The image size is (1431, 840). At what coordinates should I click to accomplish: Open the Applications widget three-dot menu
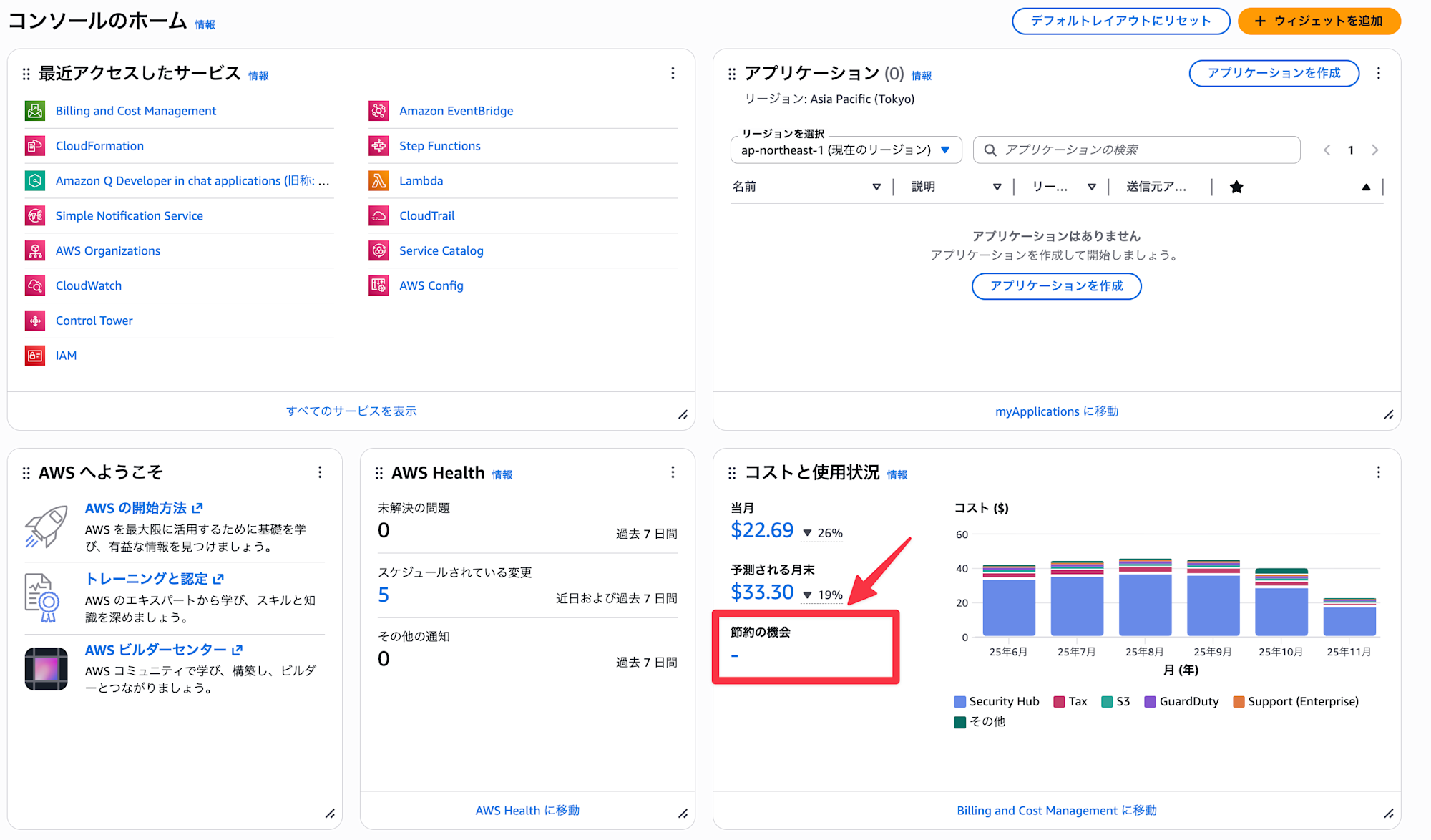[1379, 73]
